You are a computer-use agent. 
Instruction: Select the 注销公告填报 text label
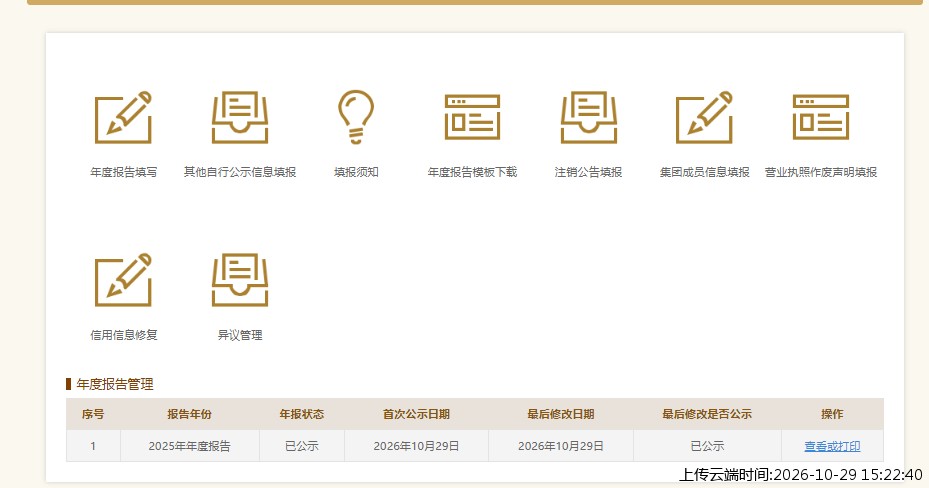point(588,172)
